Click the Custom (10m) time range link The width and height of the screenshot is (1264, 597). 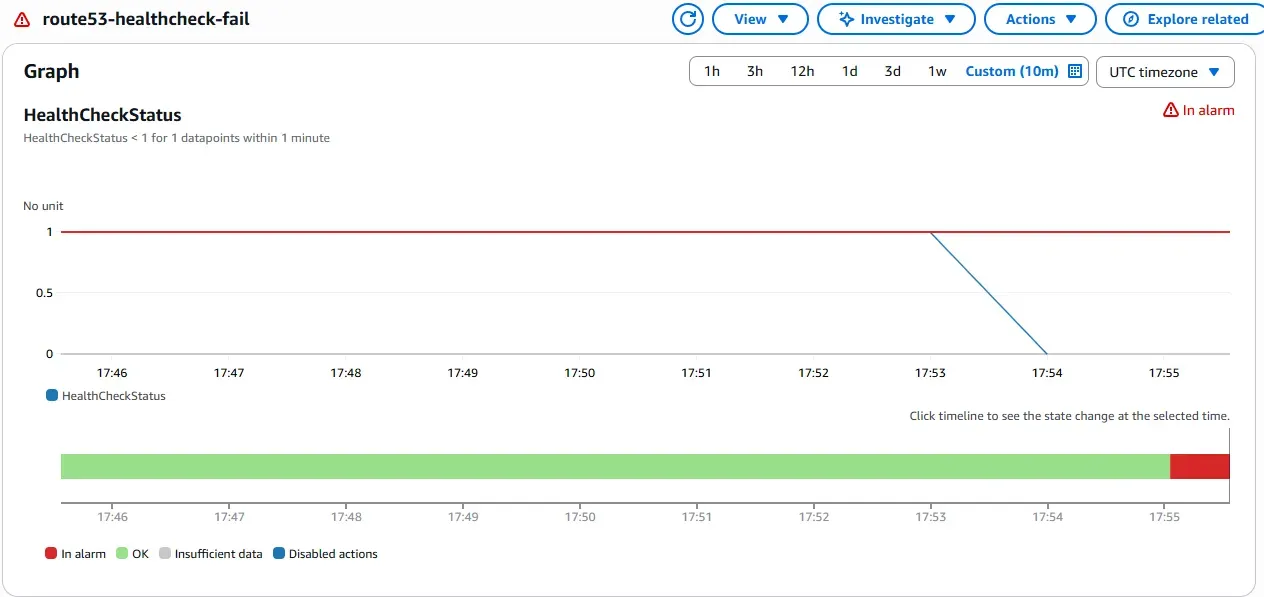coord(1011,71)
